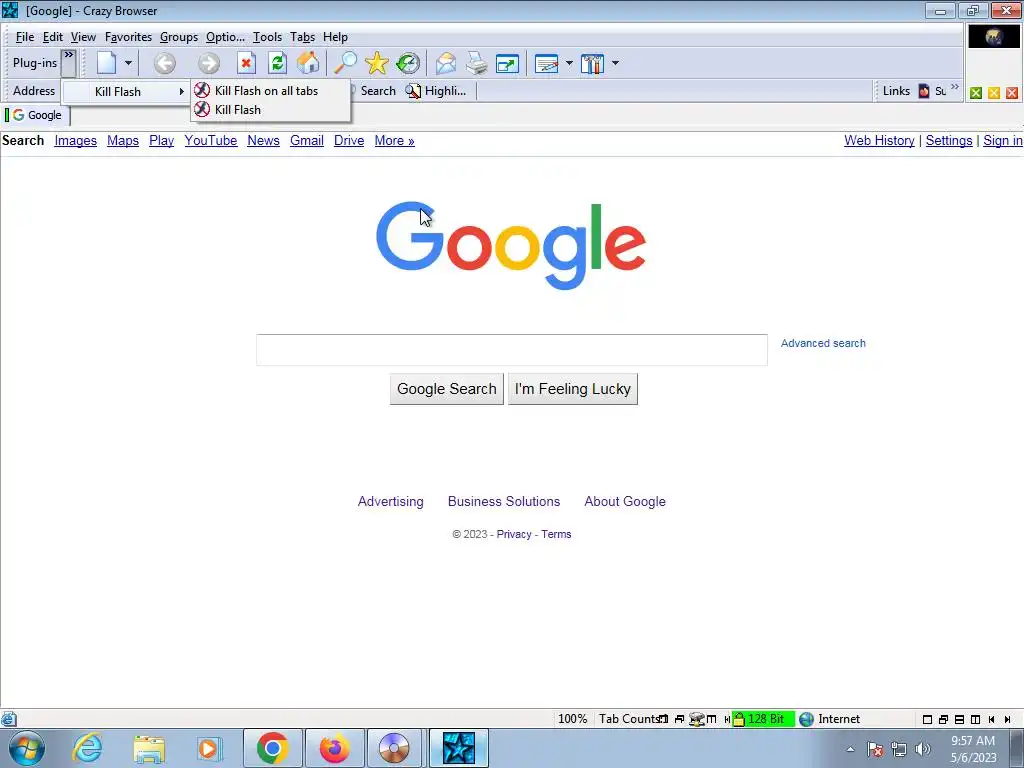Open the Edit menu
Viewport: 1024px width, 768px height.
click(x=53, y=37)
